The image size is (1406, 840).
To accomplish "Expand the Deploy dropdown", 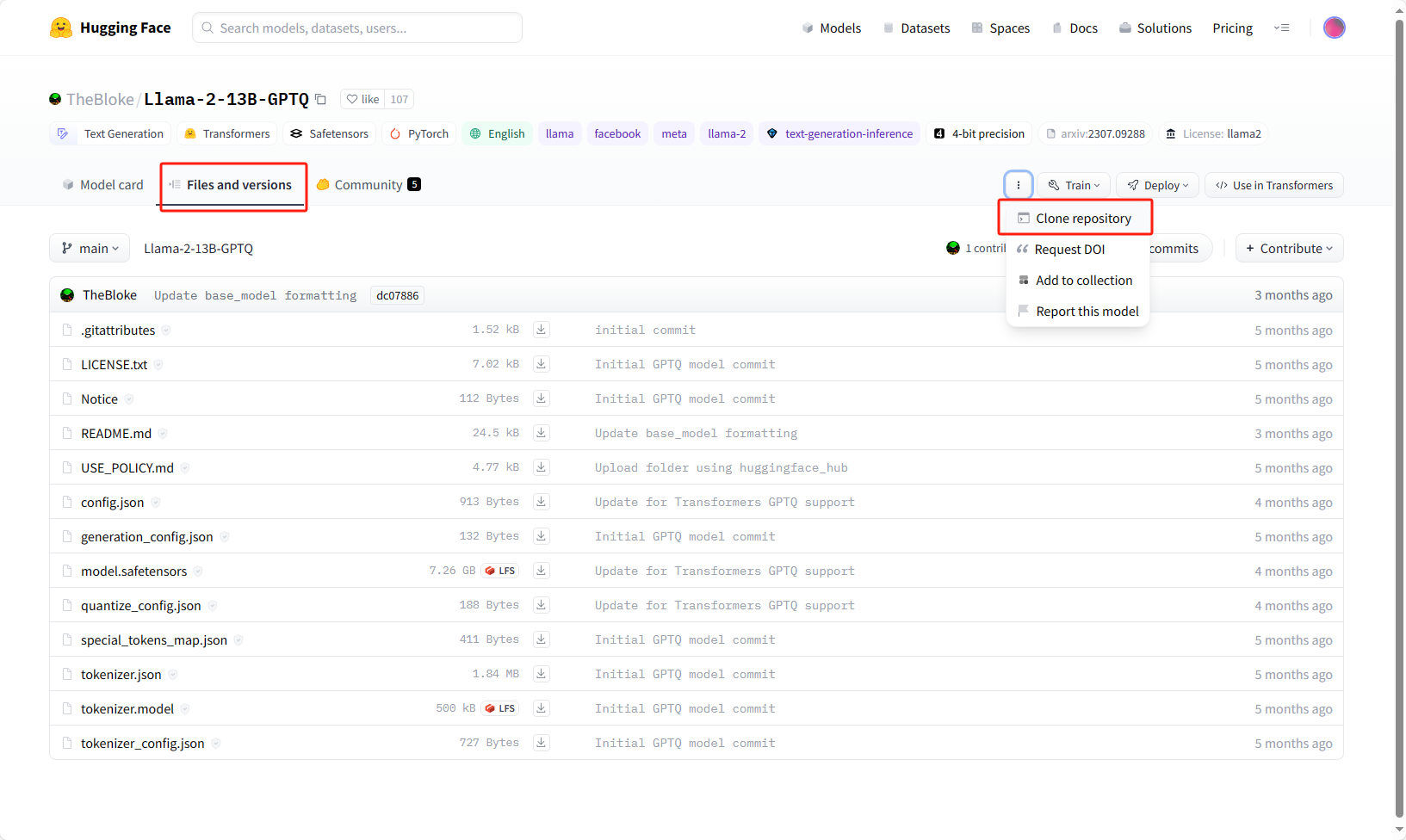I will [x=1157, y=185].
